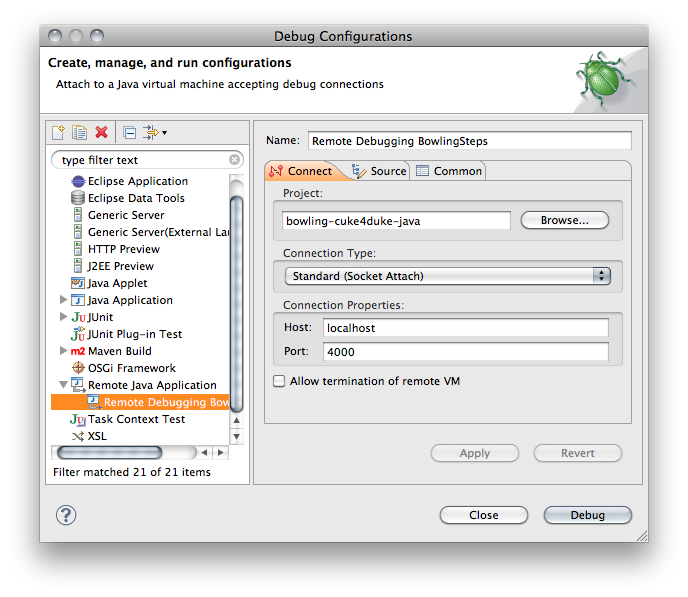Click Generic Server(External Launch) icon
The width and height of the screenshot is (688, 597).
point(78,232)
